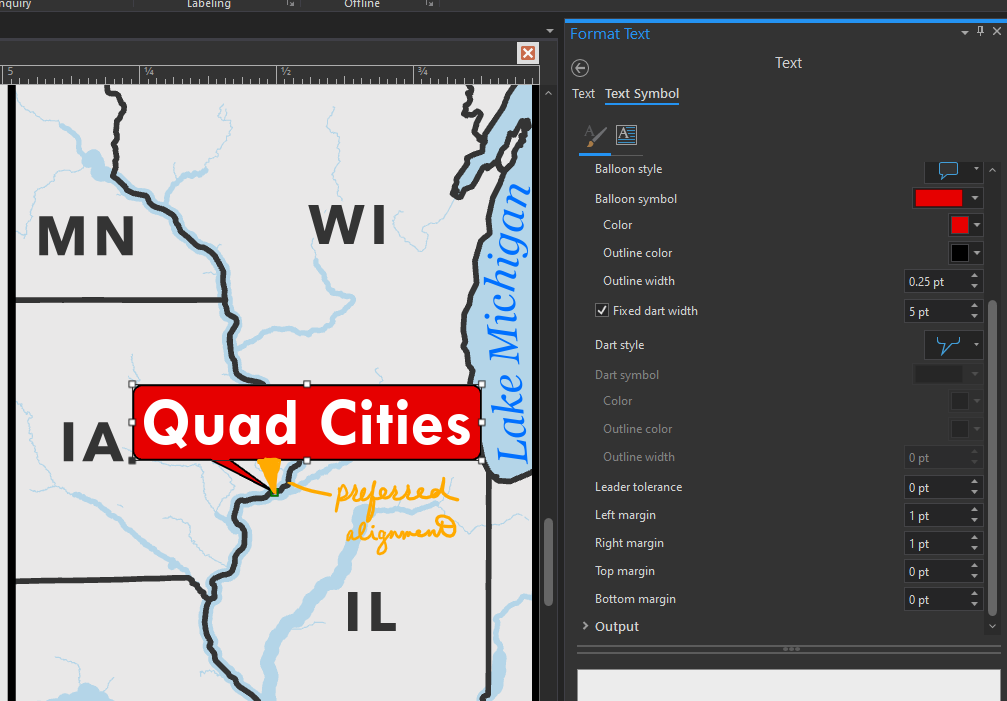Viewport: 1007px width, 701px height.
Task: Switch to the formatting letter icon view
Action: pos(625,135)
